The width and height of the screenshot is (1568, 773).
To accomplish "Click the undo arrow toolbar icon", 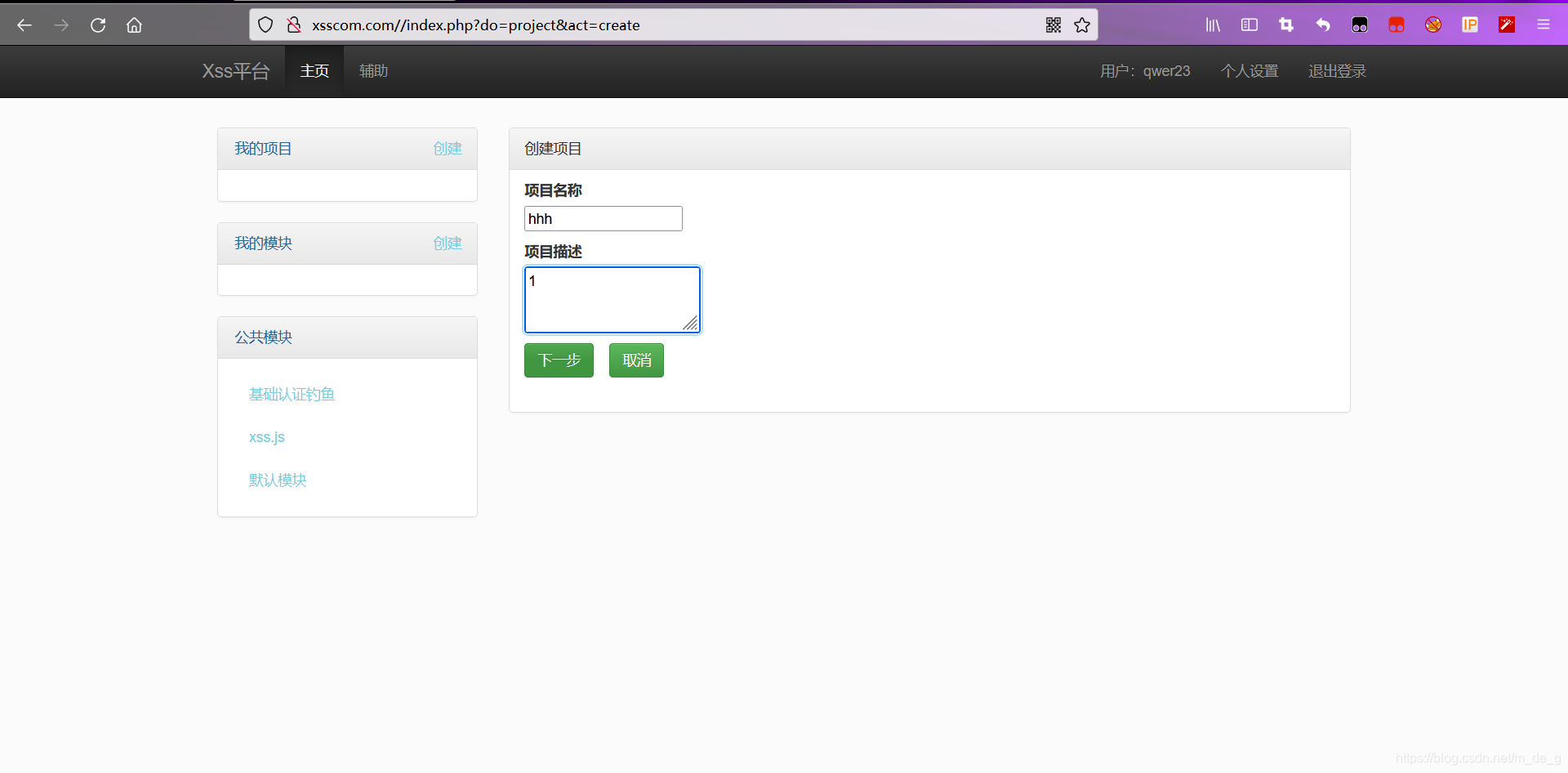I will coord(1323,25).
